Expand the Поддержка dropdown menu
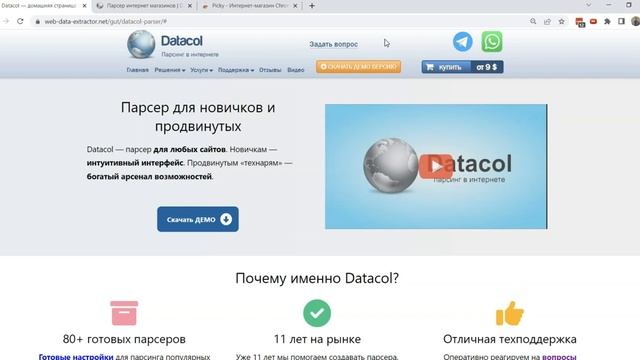 pos(236,70)
